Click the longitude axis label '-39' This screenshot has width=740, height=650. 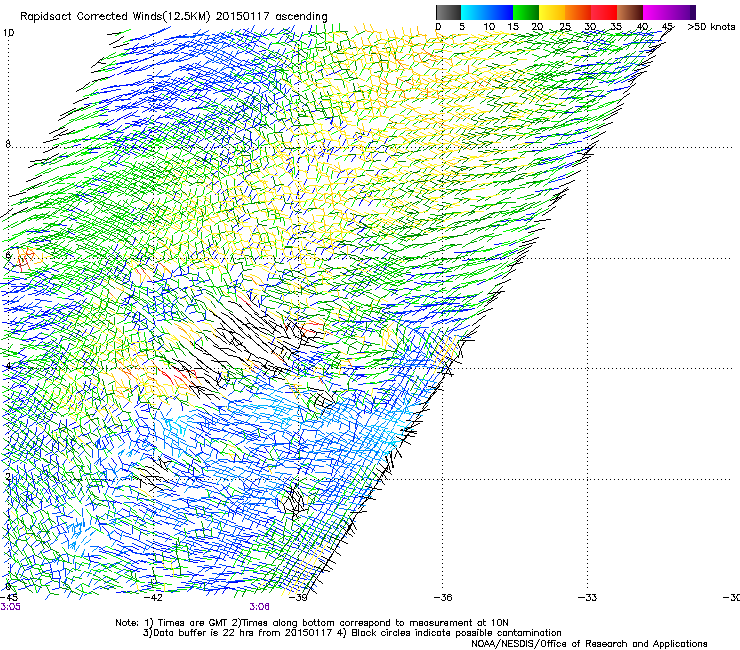[x=298, y=598]
